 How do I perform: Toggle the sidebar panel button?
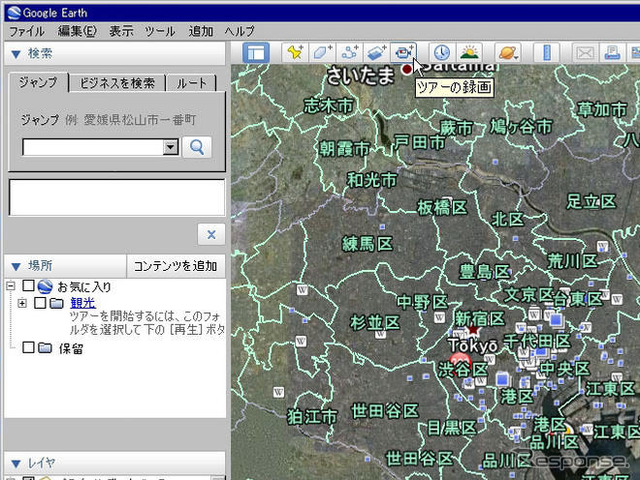point(256,53)
